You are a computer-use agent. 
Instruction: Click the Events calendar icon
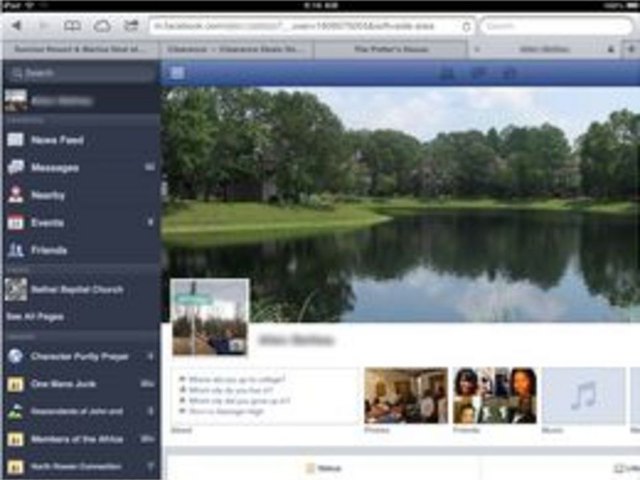tap(16, 222)
